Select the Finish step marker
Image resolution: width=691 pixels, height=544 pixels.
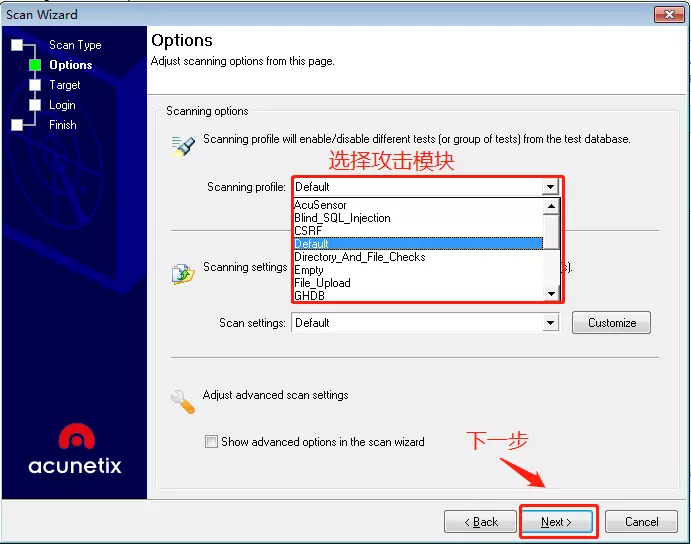(x=17, y=125)
